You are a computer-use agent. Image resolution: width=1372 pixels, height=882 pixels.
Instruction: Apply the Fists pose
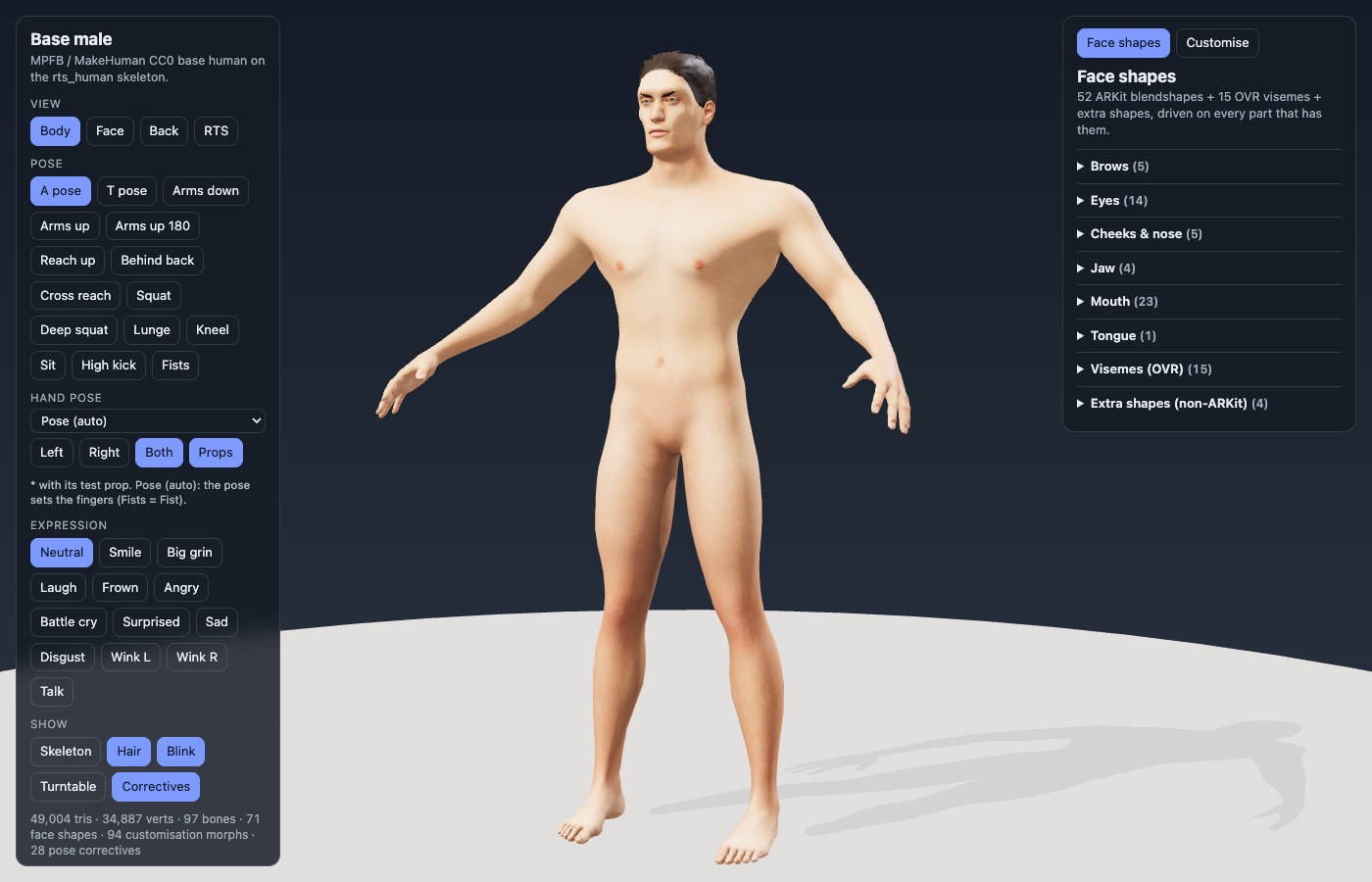[x=175, y=366]
